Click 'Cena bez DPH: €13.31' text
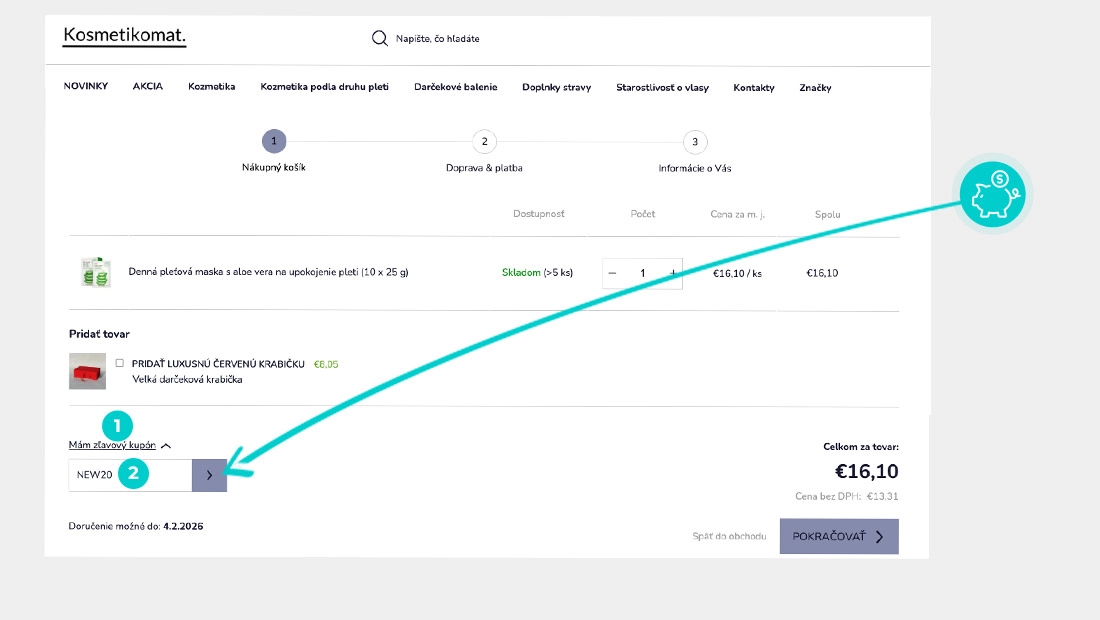Viewport: 1100px width, 620px height. pos(847,496)
